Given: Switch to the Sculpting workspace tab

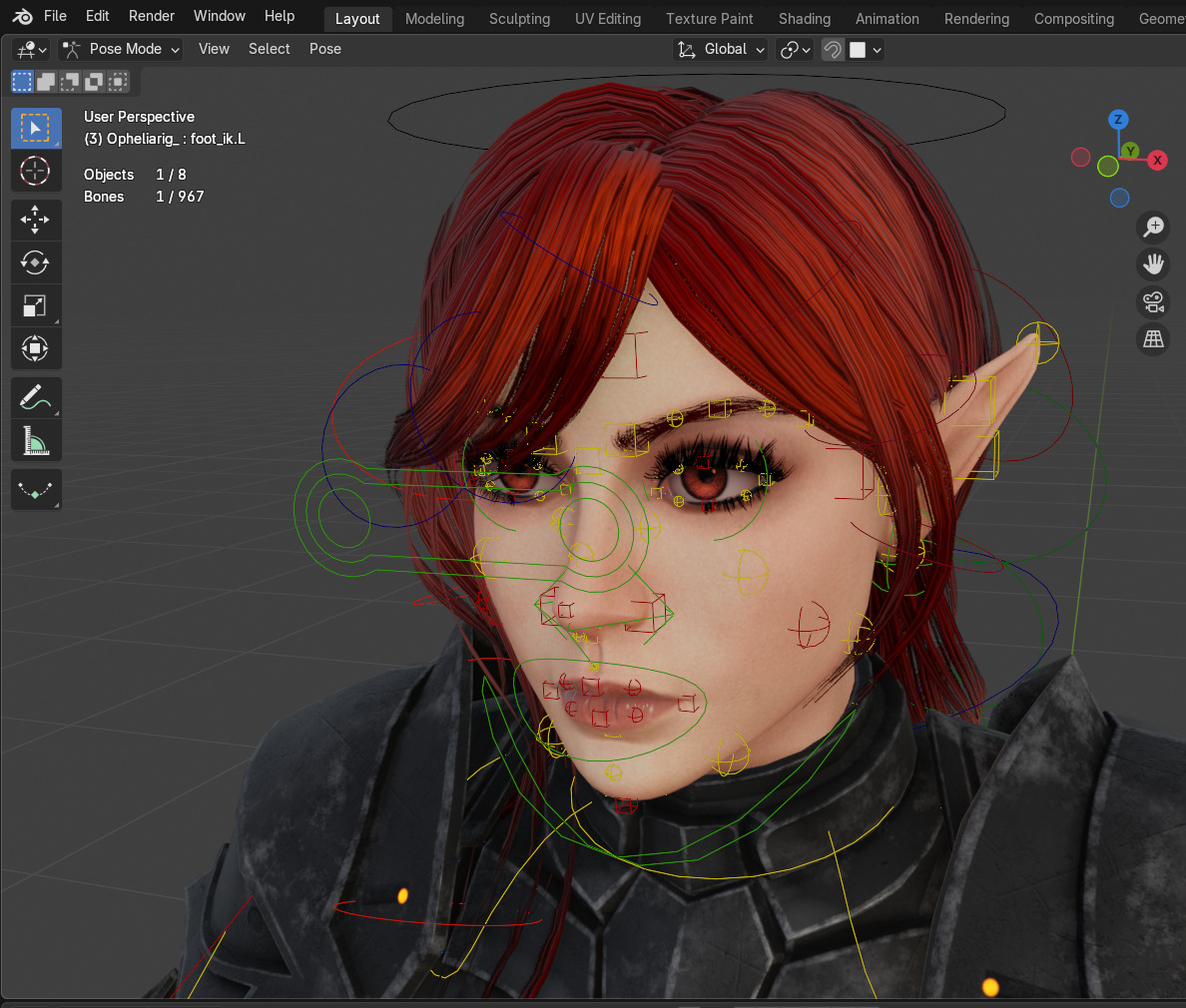Looking at the screenshot, I should pos(520,19).
